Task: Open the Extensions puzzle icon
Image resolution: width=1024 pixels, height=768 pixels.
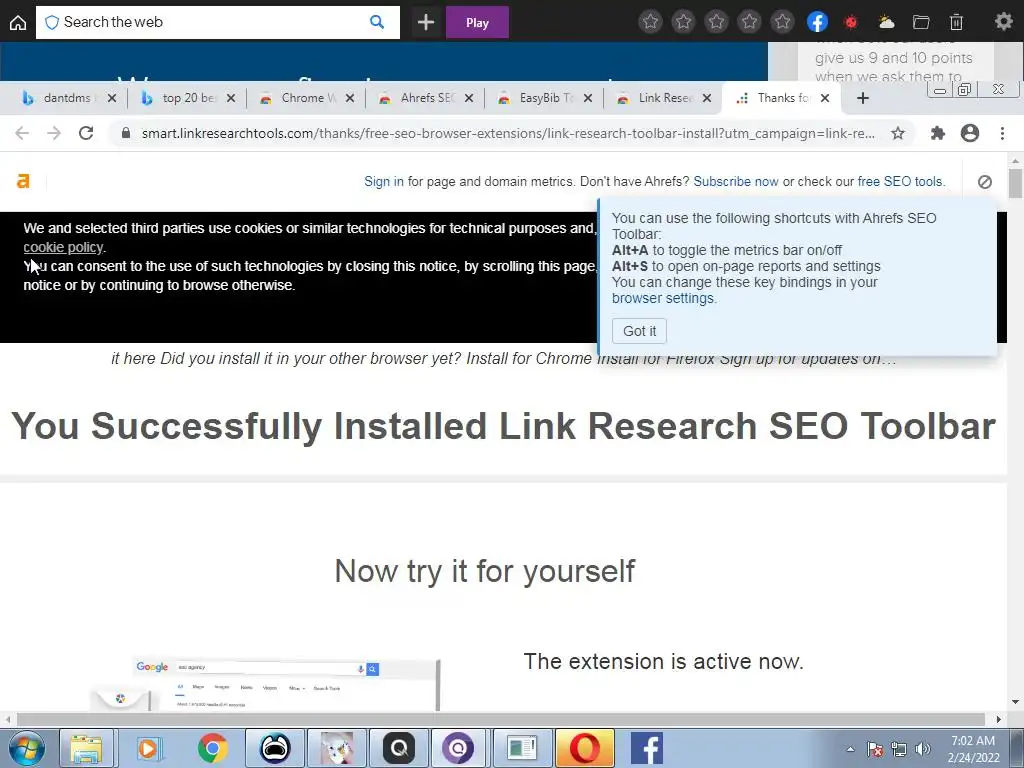Action: (x=938, y=133)
